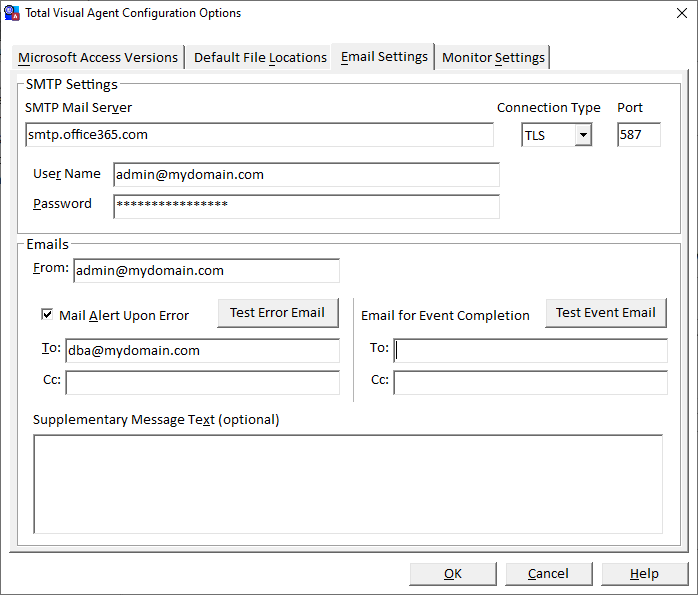Click the Connection Type label
Image resolution: width=698 pixels, height=595 pixels.
point(548,108)
